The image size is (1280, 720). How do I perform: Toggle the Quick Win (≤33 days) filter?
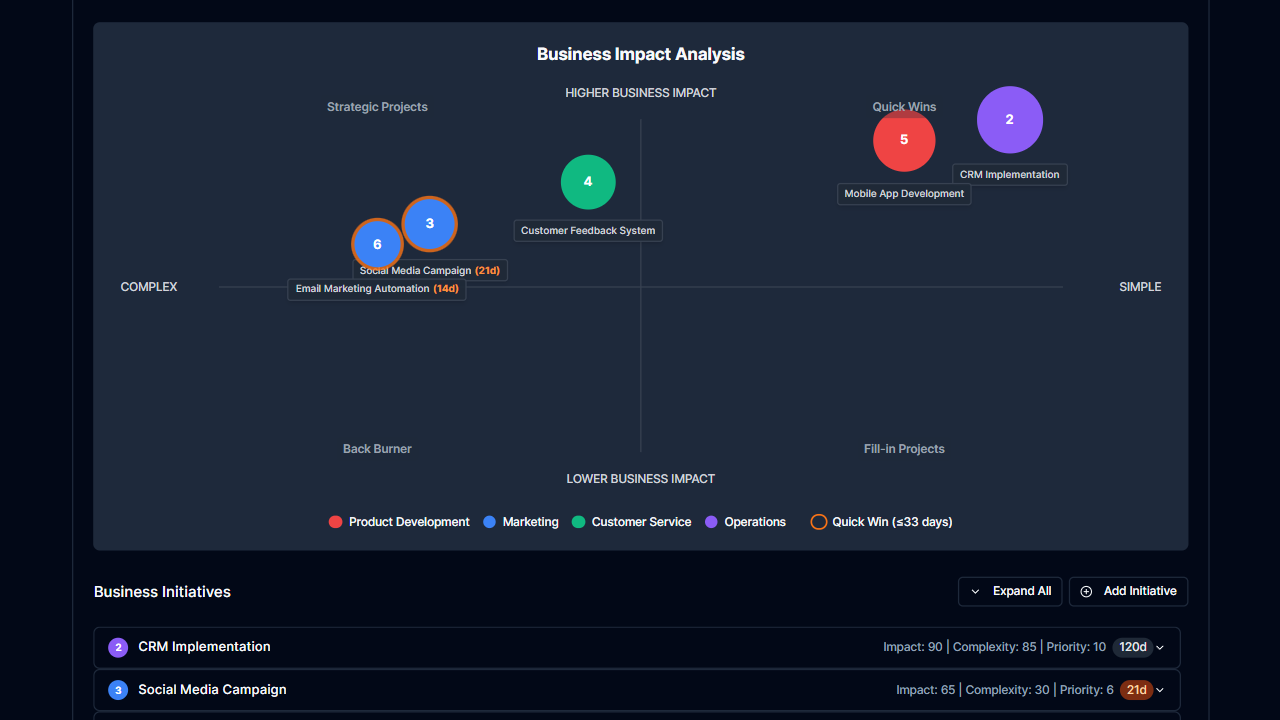tap(880, 521)
